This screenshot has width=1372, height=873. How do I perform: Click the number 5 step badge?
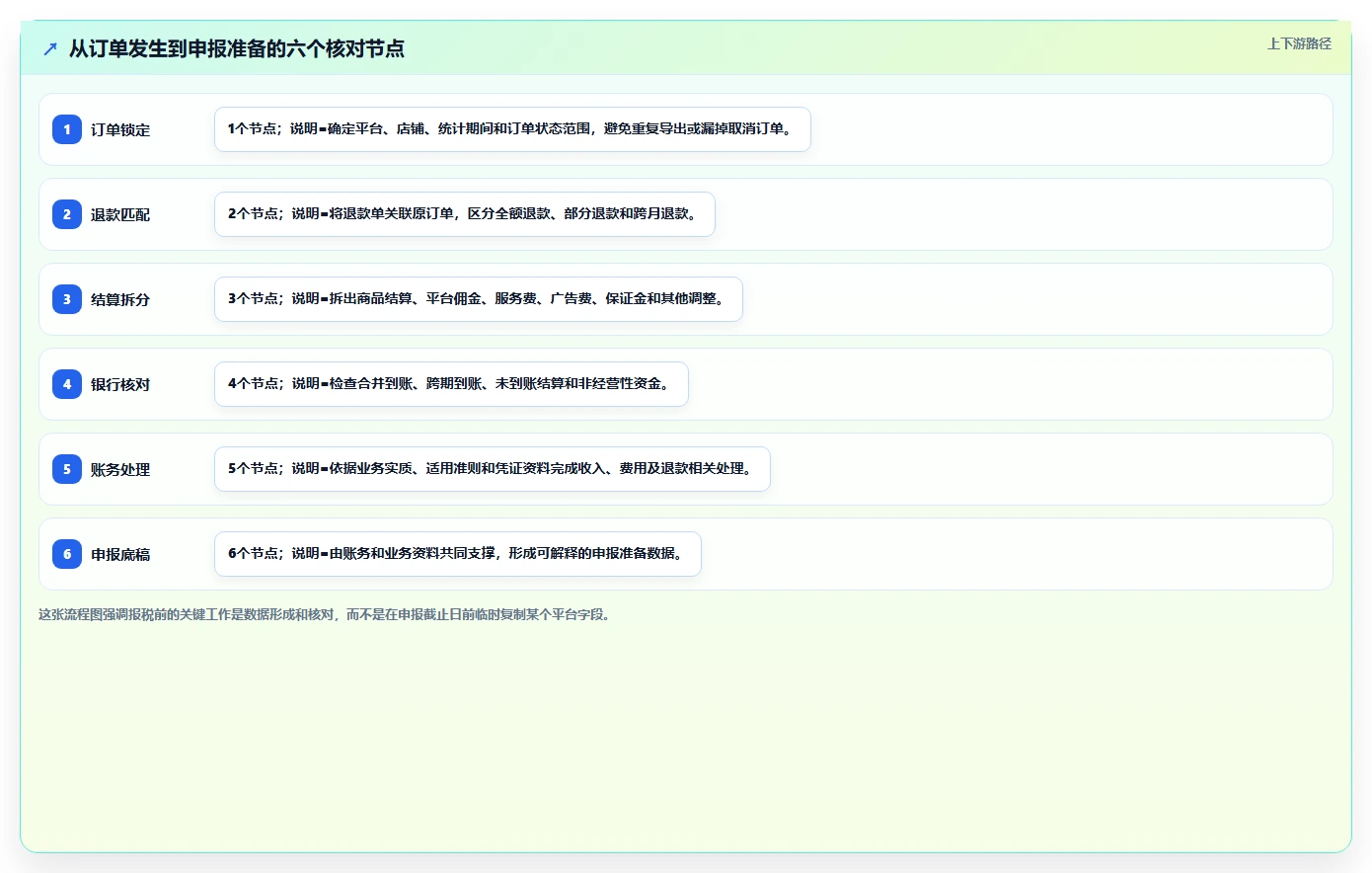[67, 469]
